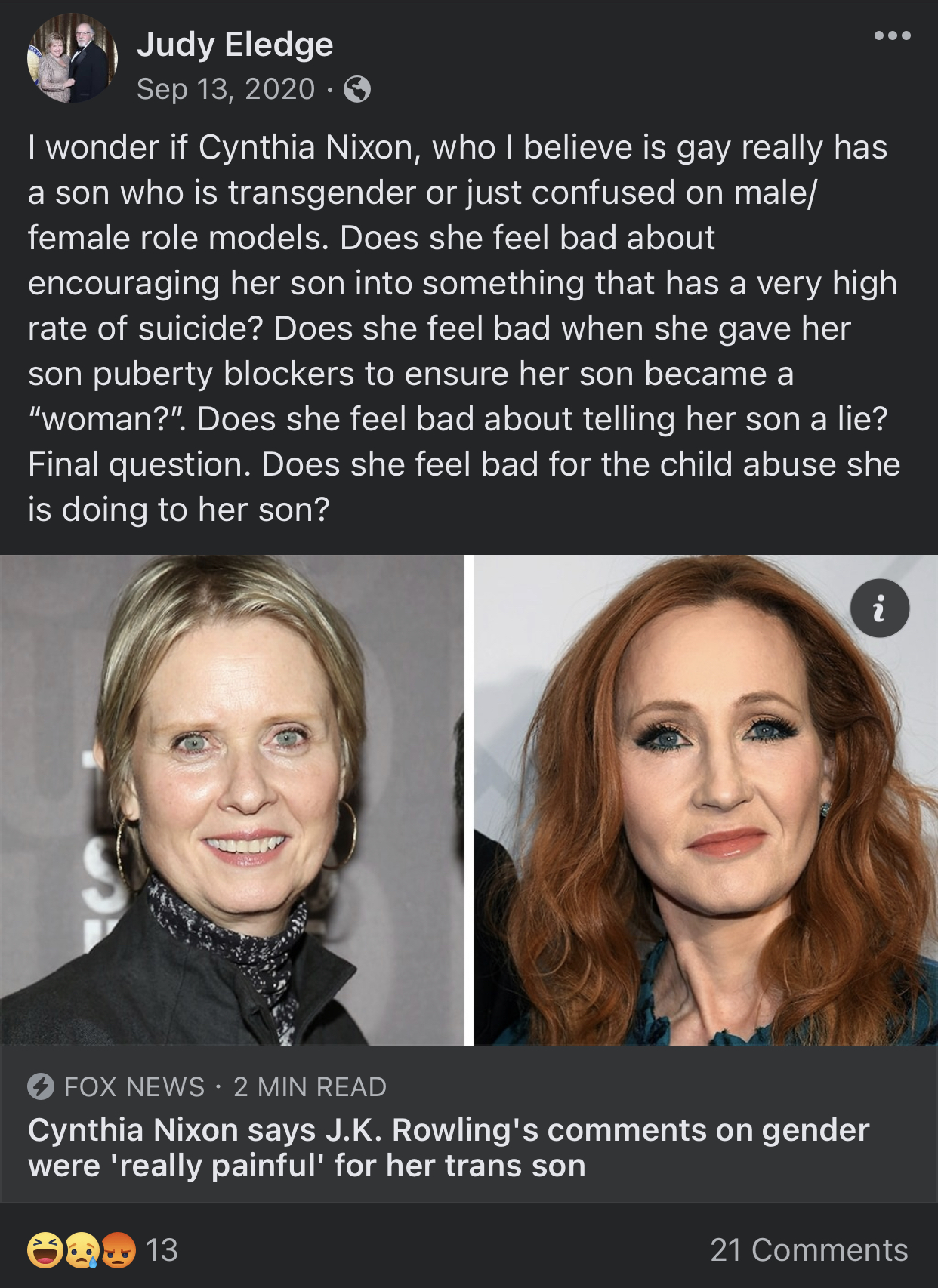Viewport: 938px width, 1288px height.
Task: Open the Cynthia Nixon article headline
Action: (x=449, y=1148)
